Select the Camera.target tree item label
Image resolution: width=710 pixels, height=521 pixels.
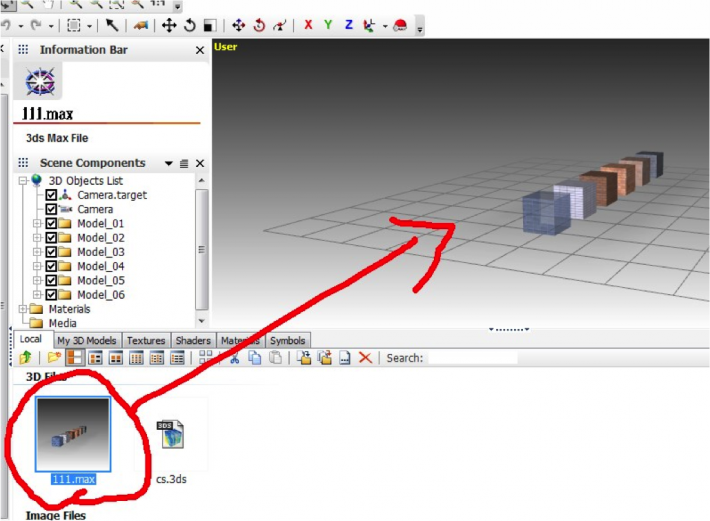tap(112, 195)
